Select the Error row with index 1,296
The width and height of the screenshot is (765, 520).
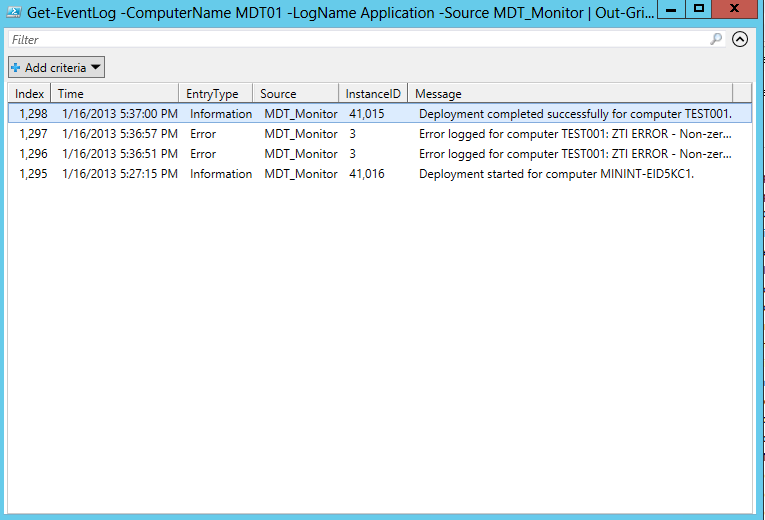pos(33,154)
